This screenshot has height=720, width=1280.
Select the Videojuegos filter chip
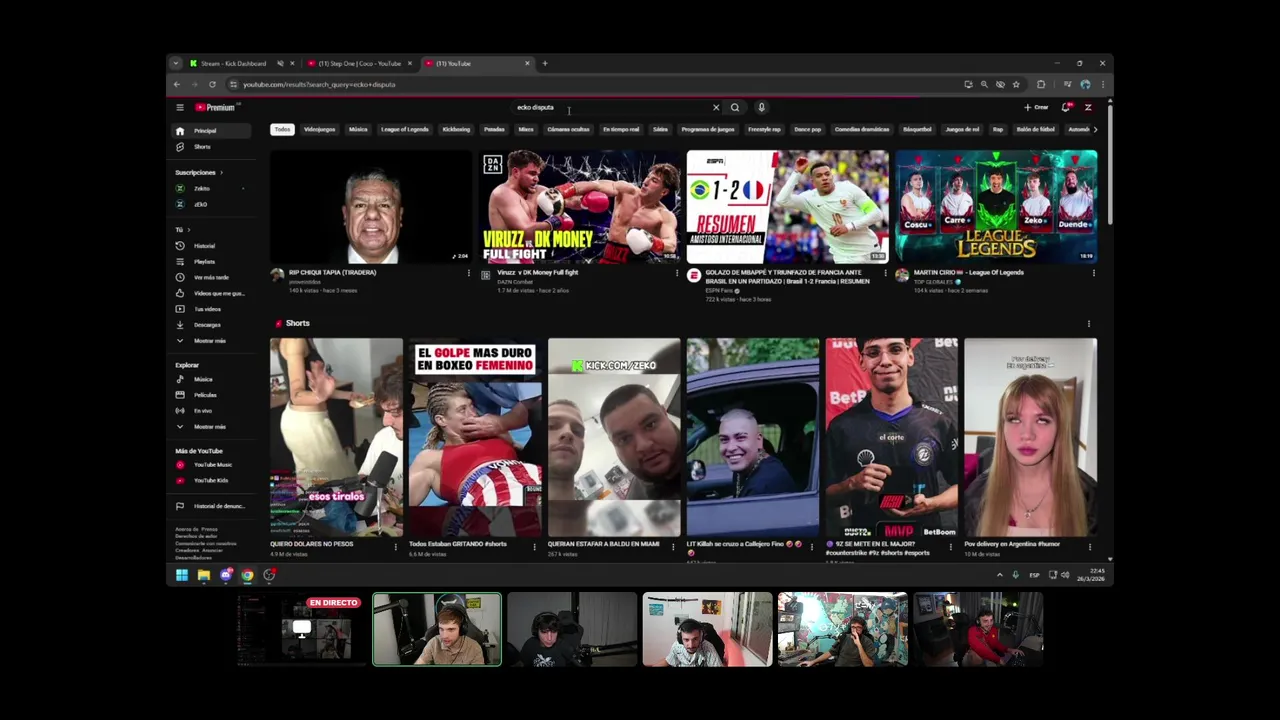(x=320, y=129)
